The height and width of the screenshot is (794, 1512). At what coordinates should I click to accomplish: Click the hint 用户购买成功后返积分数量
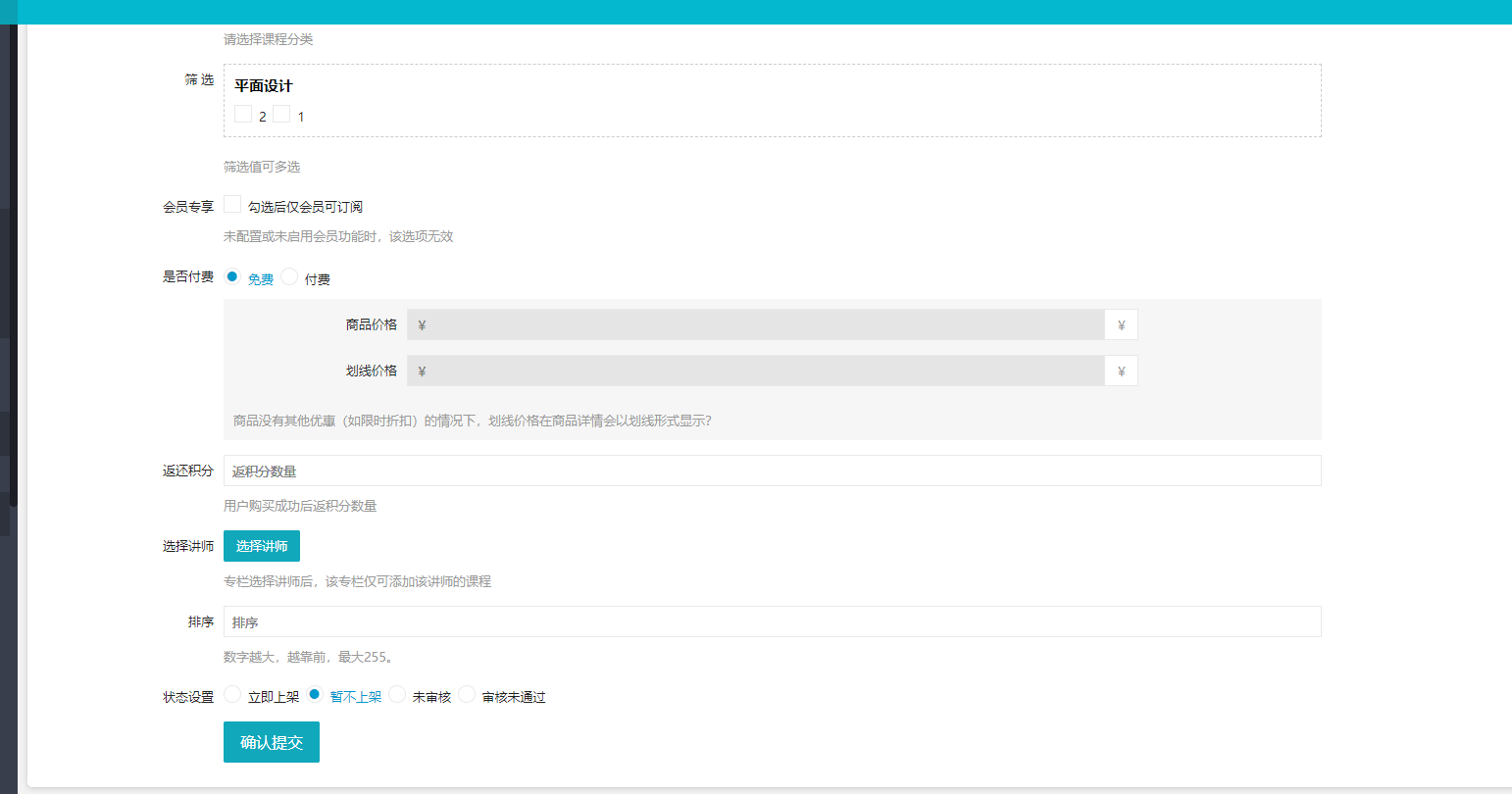(300, 506)
